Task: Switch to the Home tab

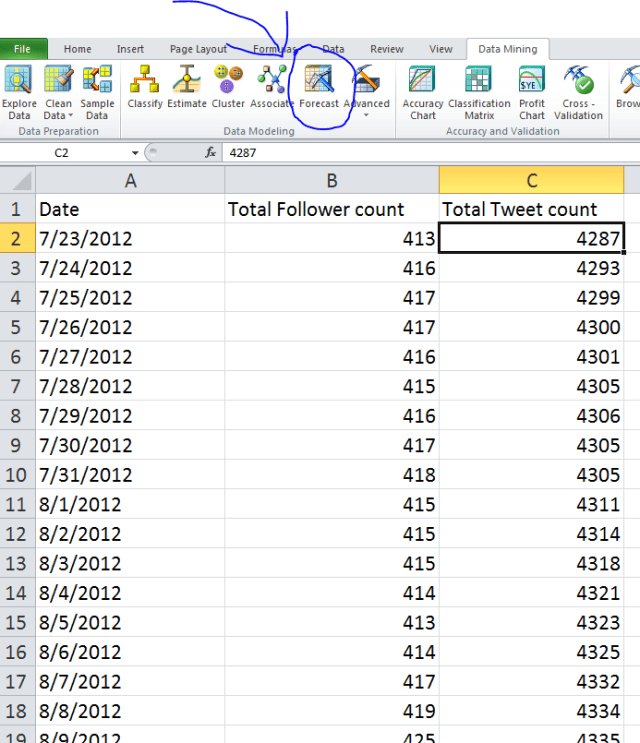Action: [78, 49]
